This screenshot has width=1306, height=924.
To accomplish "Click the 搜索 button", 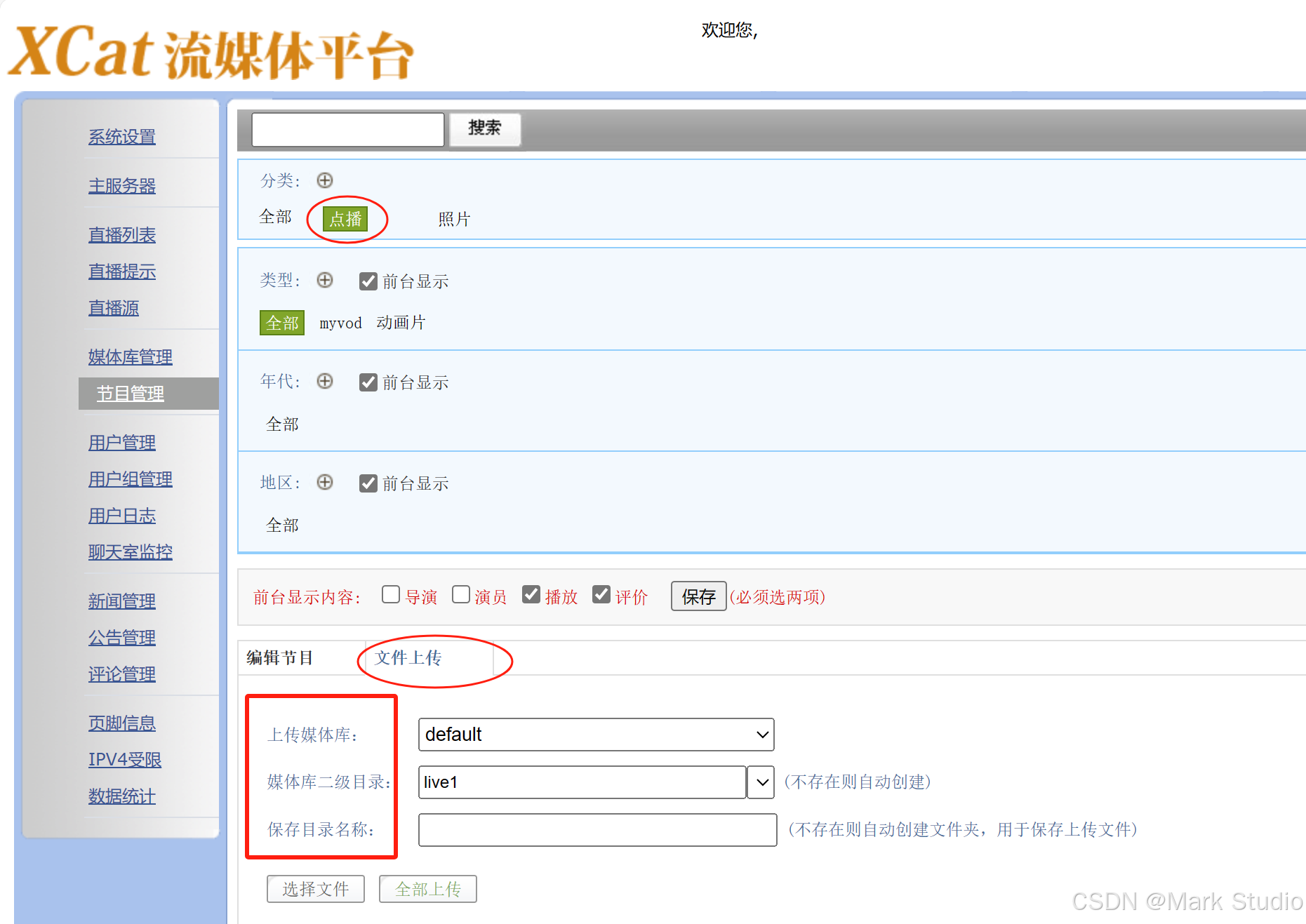I will point(485,128).
